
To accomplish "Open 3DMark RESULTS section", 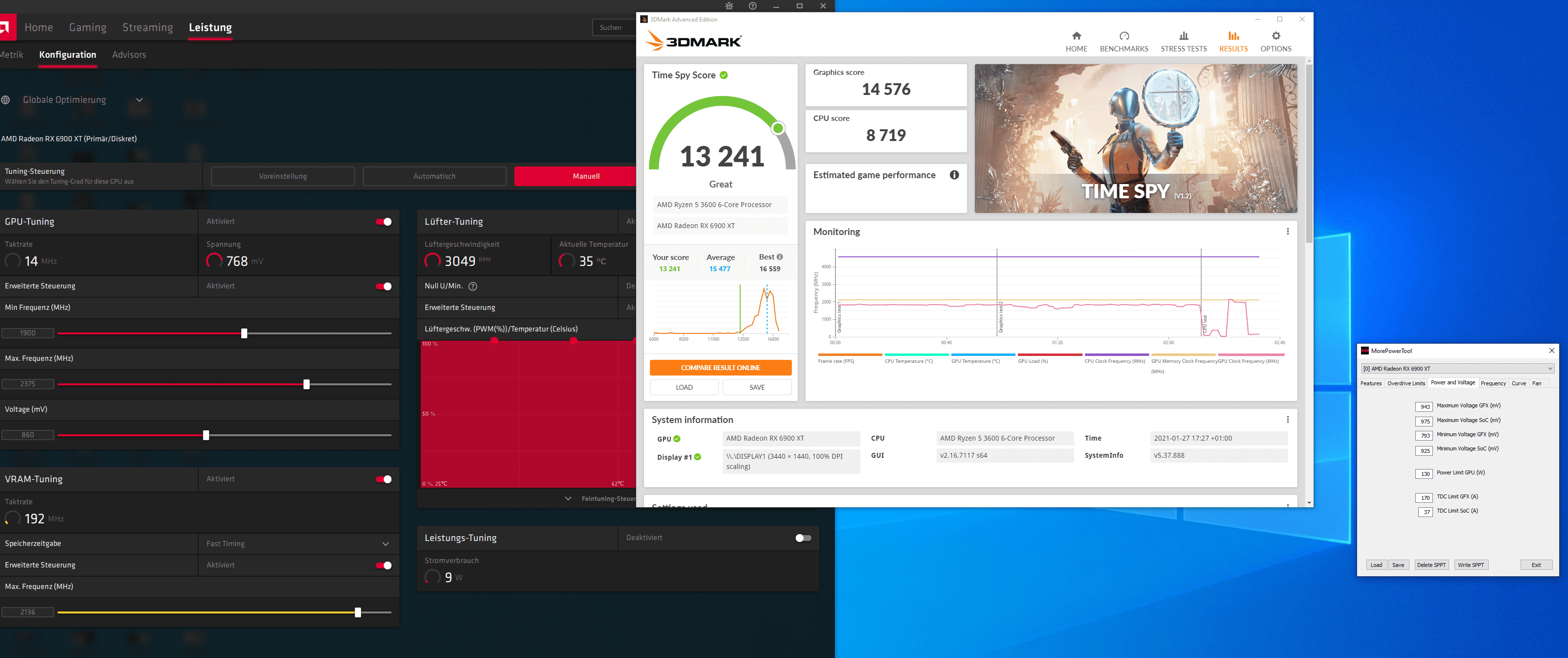I will (x=1233, y=42).
